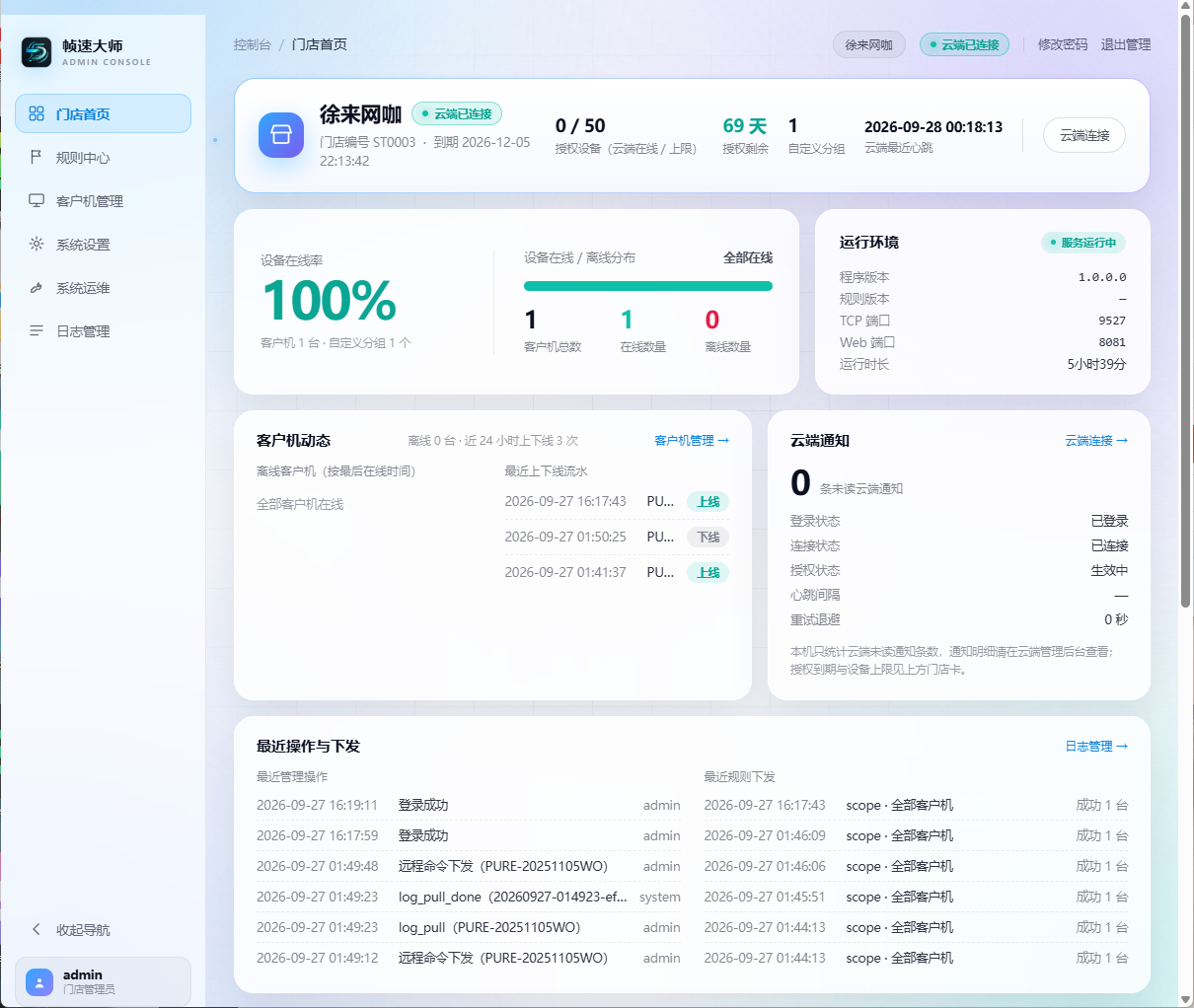Open 系统运维 in sidebar
Viewport: 1194px width, 1008px height.
click(x=103, y=287)
